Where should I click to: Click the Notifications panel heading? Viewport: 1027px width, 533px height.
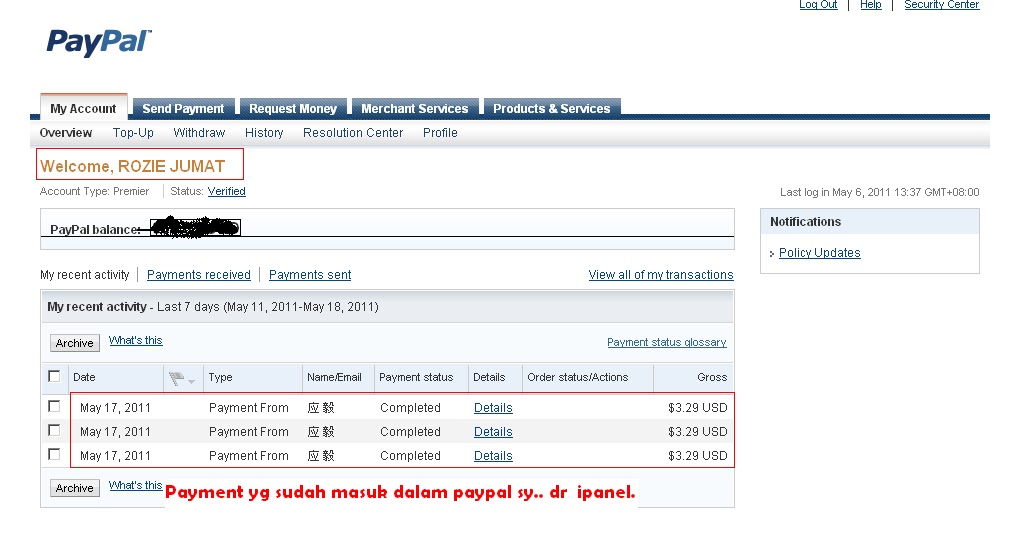tap(806, 222)
